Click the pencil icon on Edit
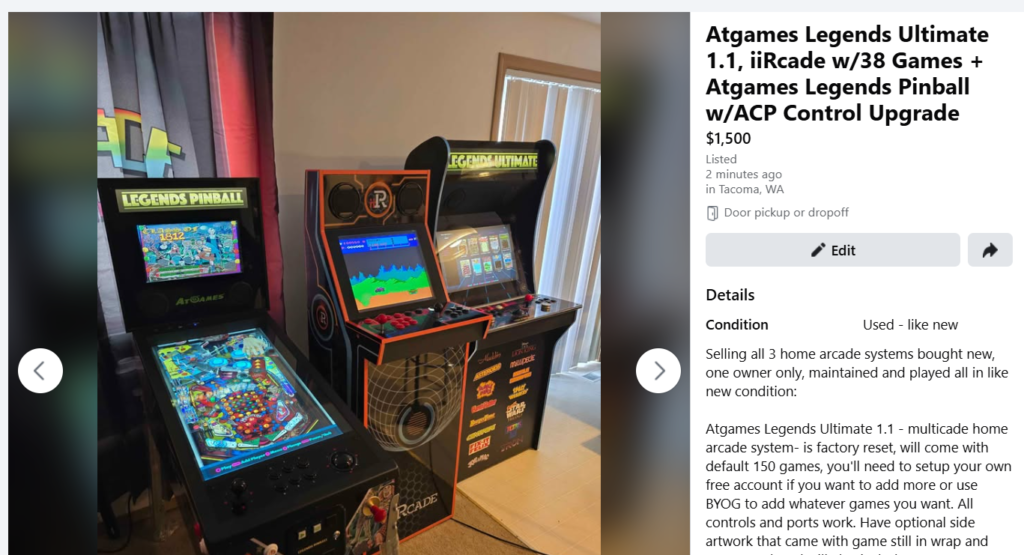1024x555 pixels. [818, 250]
